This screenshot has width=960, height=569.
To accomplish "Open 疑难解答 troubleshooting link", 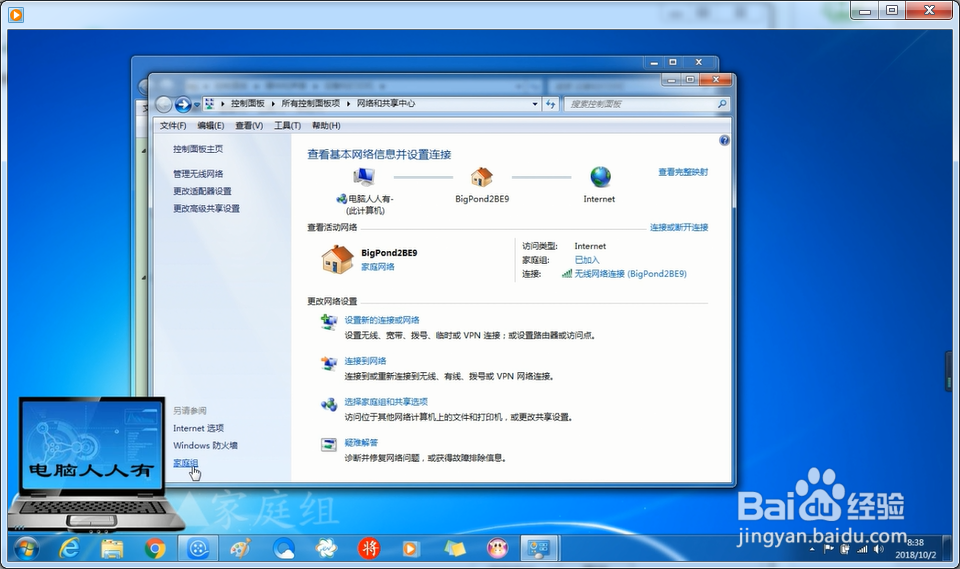I will coord(361,442).
